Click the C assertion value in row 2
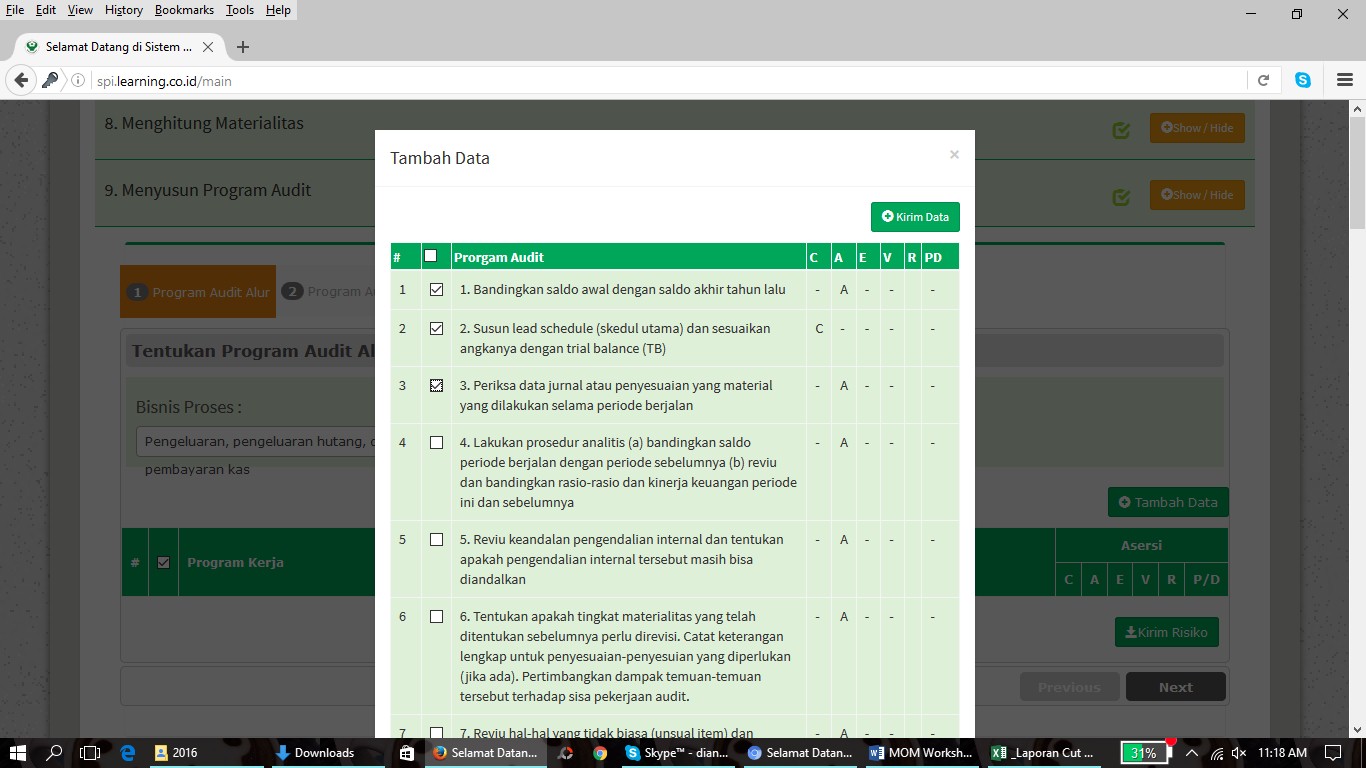 point(819,328)
